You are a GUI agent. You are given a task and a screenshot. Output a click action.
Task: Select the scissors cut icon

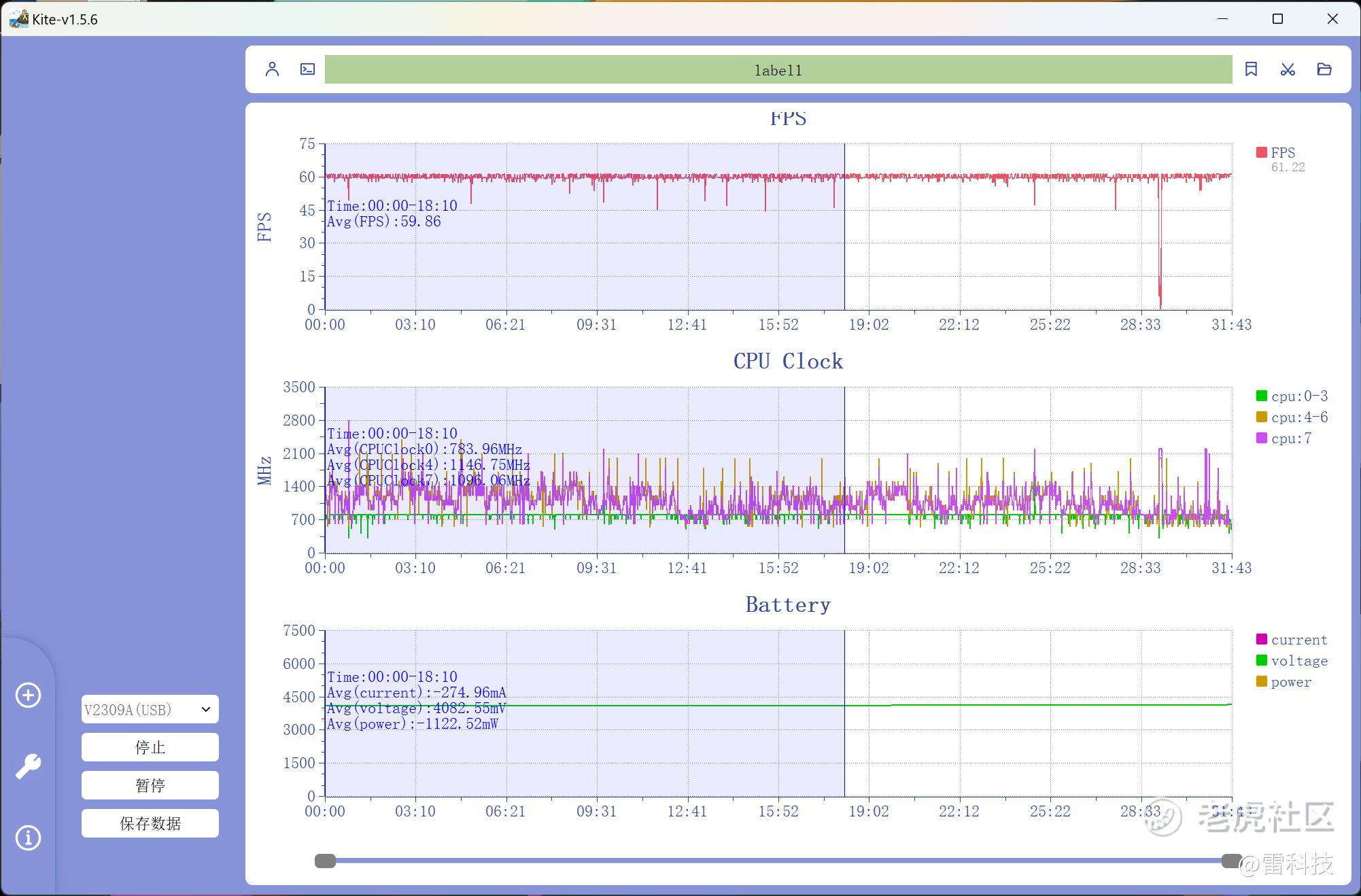[x=1288, y=69]
